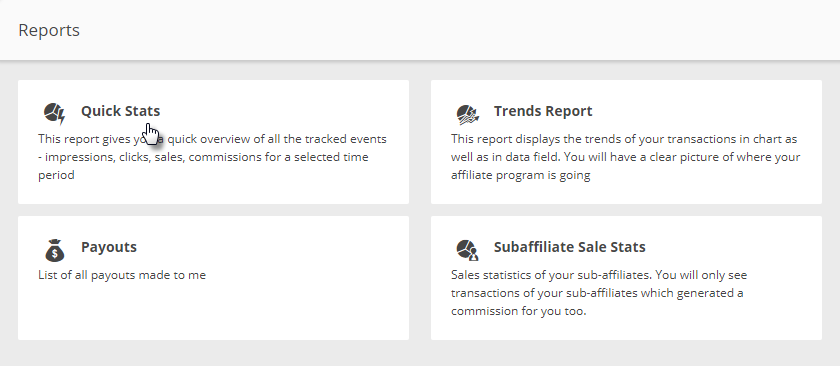Image resolution: width=840 pixels, height=366 pixels.
Task: Click the Subaffiliate Sale Stats pie-person icon
Action: [x=467, y=250]
